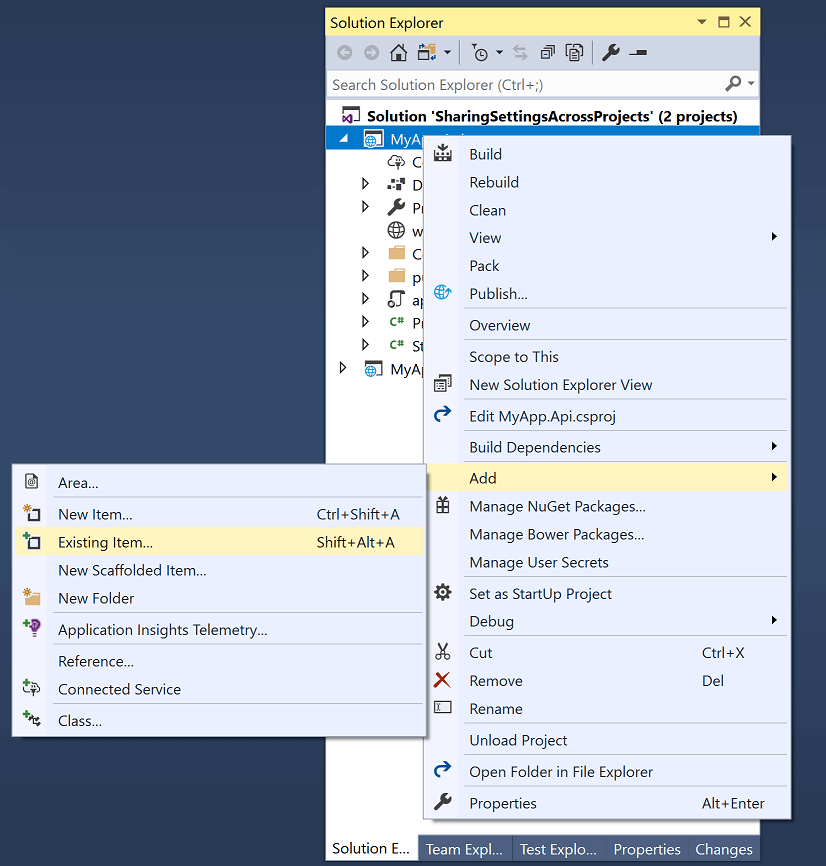Viewport: 826px width, 866px height.
Task: Expand the Properties wrench tree node
Action: tap(365, 207)
